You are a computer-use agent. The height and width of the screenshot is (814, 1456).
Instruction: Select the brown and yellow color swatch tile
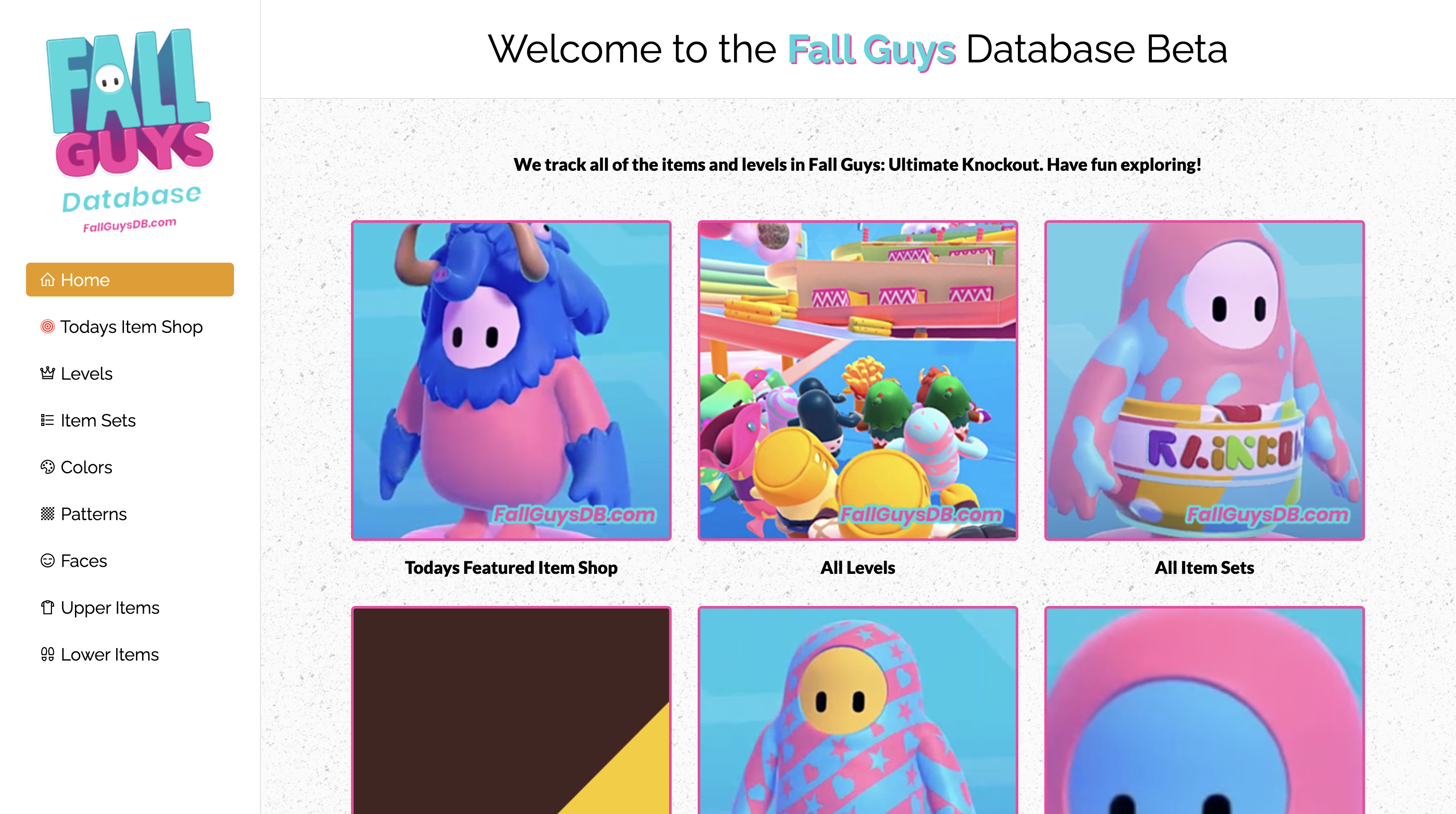511,710
